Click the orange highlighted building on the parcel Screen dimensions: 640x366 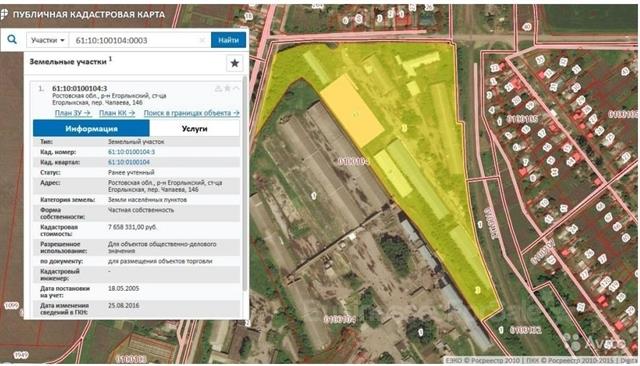[x=352, y=111]
